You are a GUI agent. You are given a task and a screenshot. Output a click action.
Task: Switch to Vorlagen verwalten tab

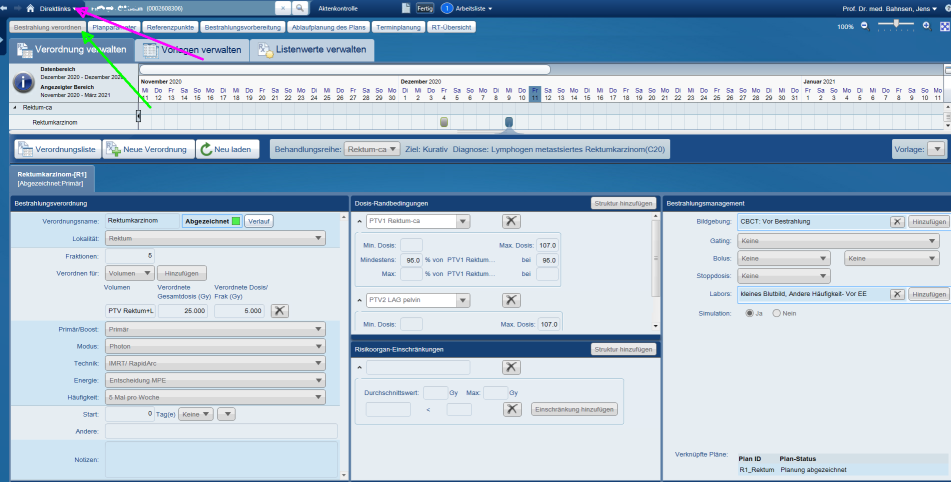(189, 49)
